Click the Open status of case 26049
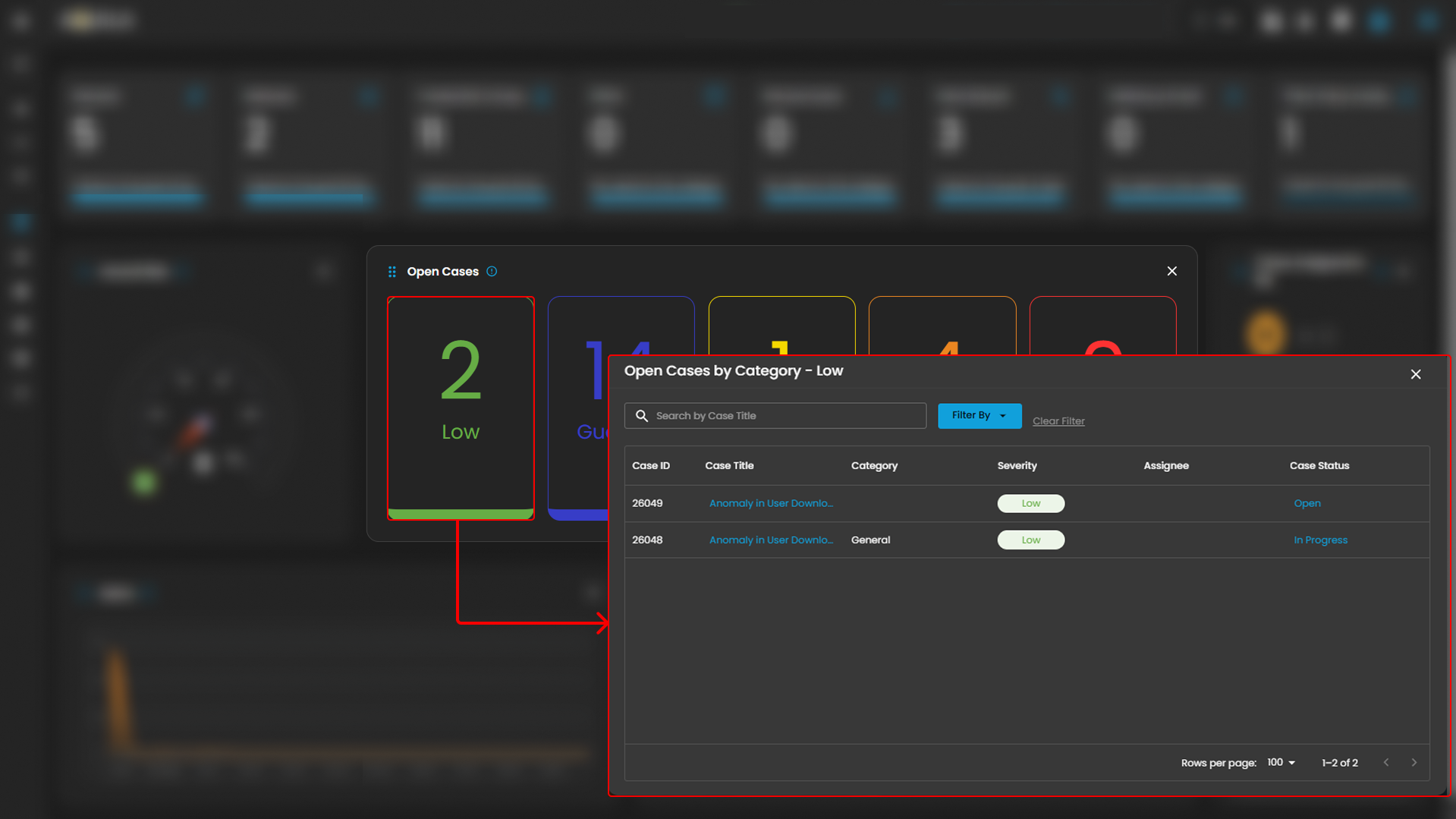The image size is (1456, 819). tap(1307, 503)
